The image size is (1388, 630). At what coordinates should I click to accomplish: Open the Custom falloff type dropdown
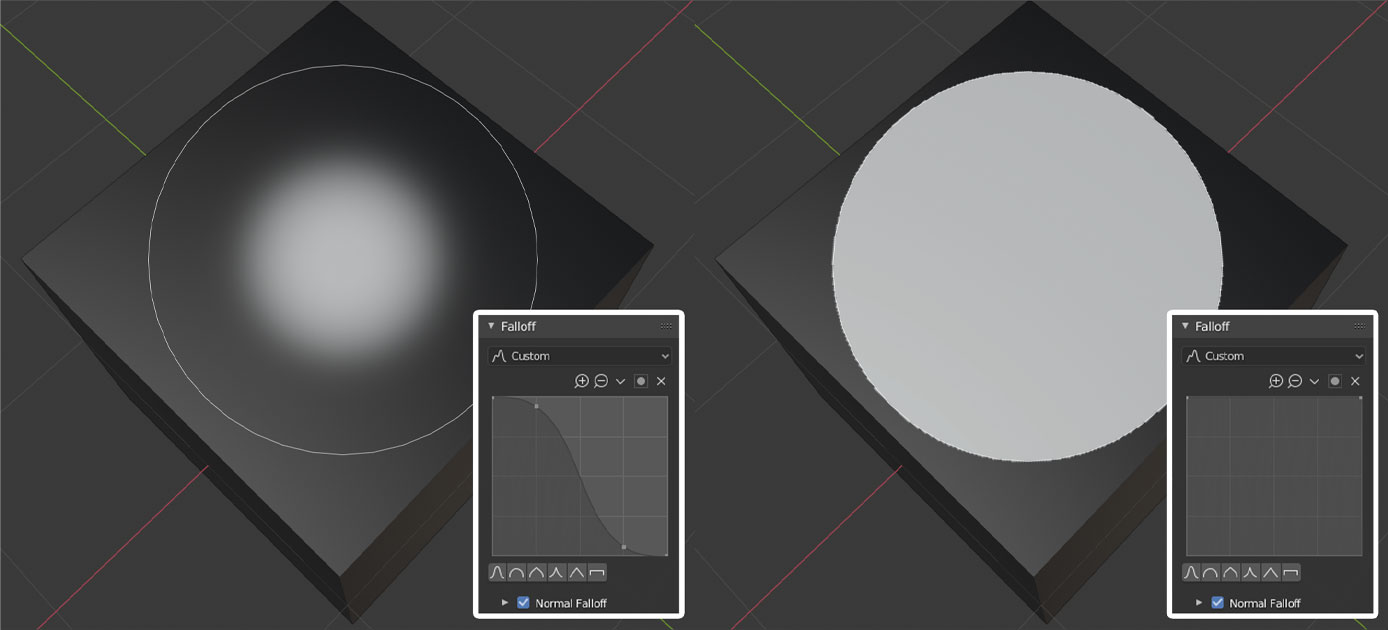point(578,355)
